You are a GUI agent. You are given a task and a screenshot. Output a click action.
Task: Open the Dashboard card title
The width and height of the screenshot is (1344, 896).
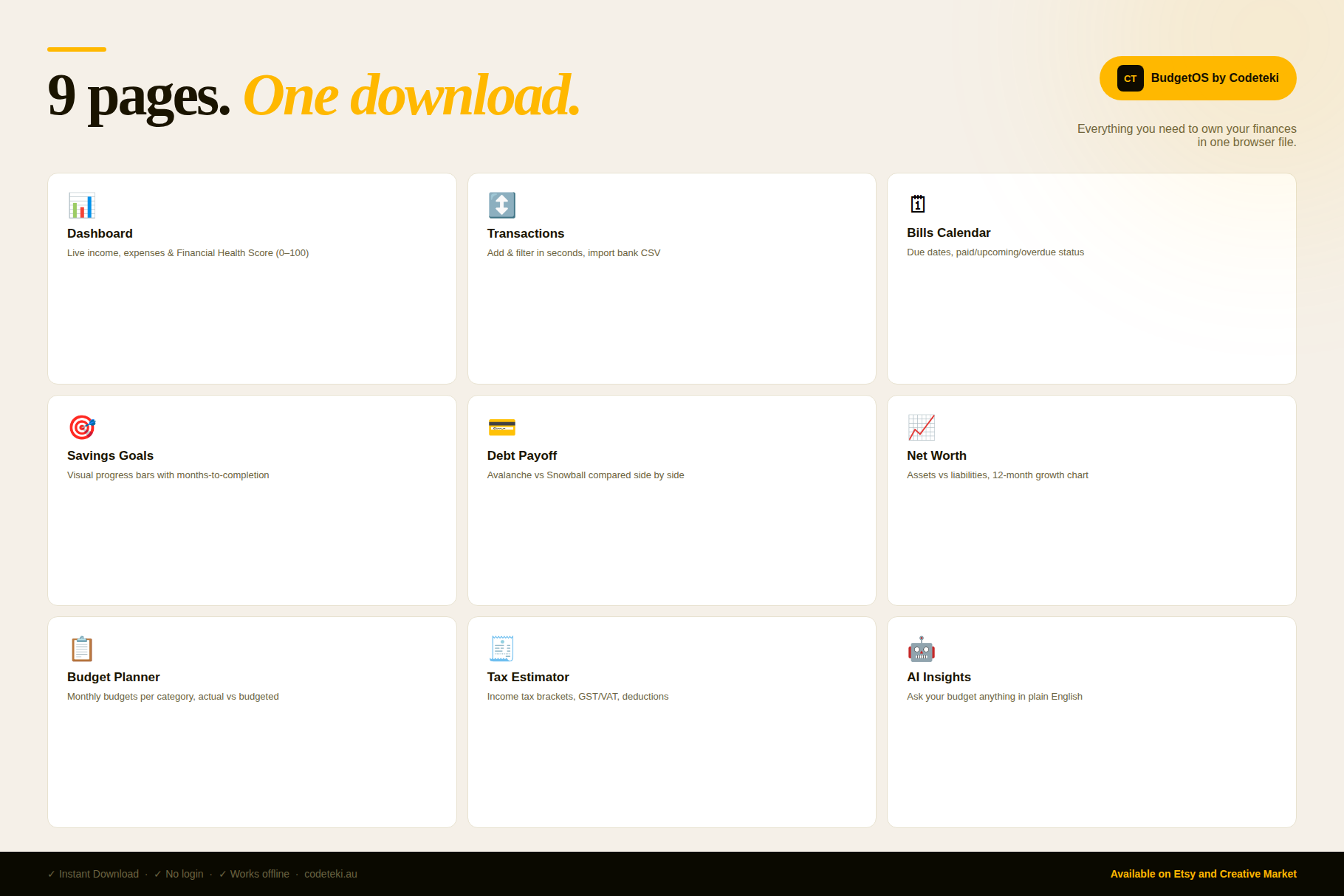(100, 233)
